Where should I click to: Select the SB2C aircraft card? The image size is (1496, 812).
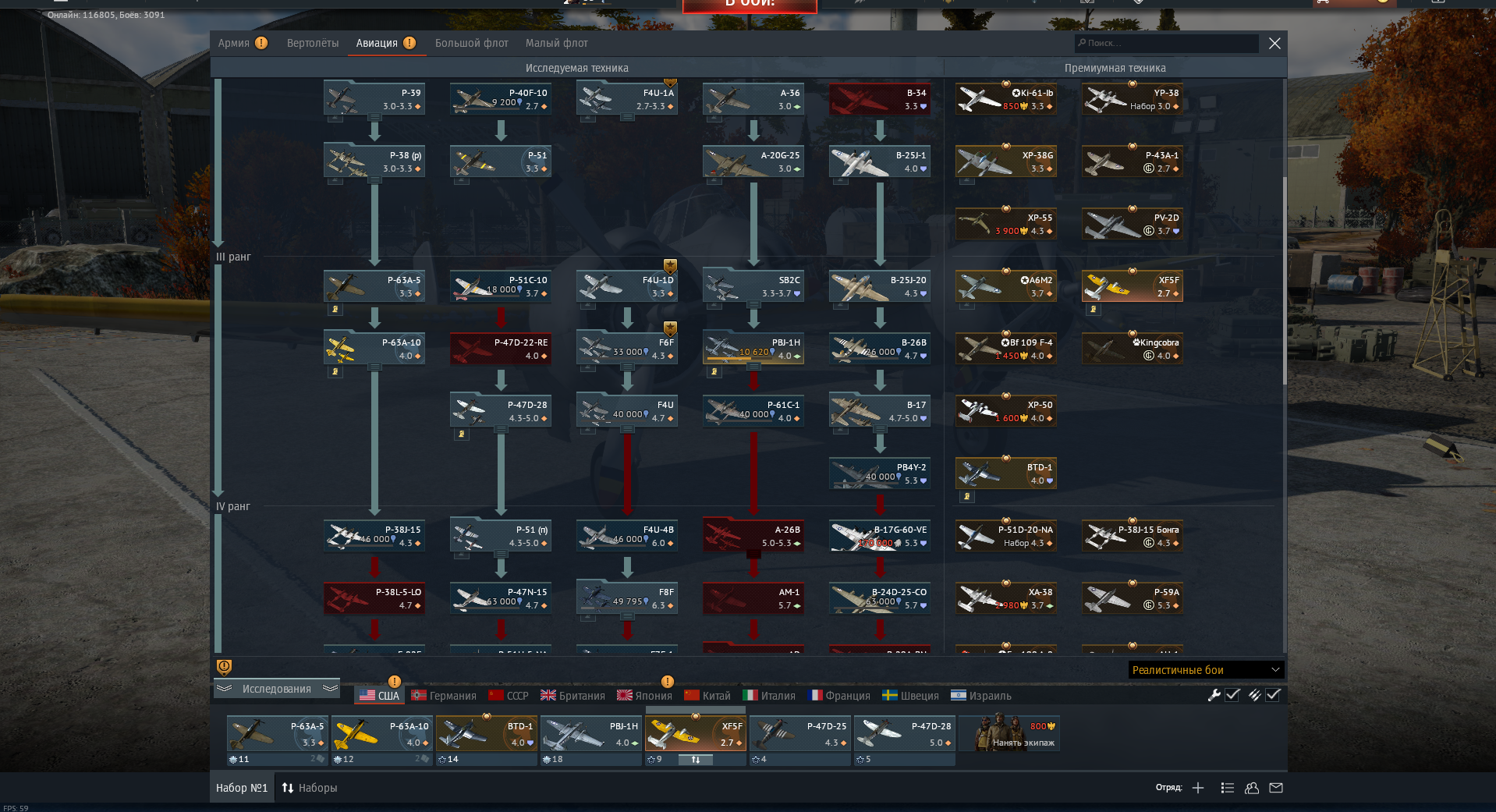pos(753,286)
